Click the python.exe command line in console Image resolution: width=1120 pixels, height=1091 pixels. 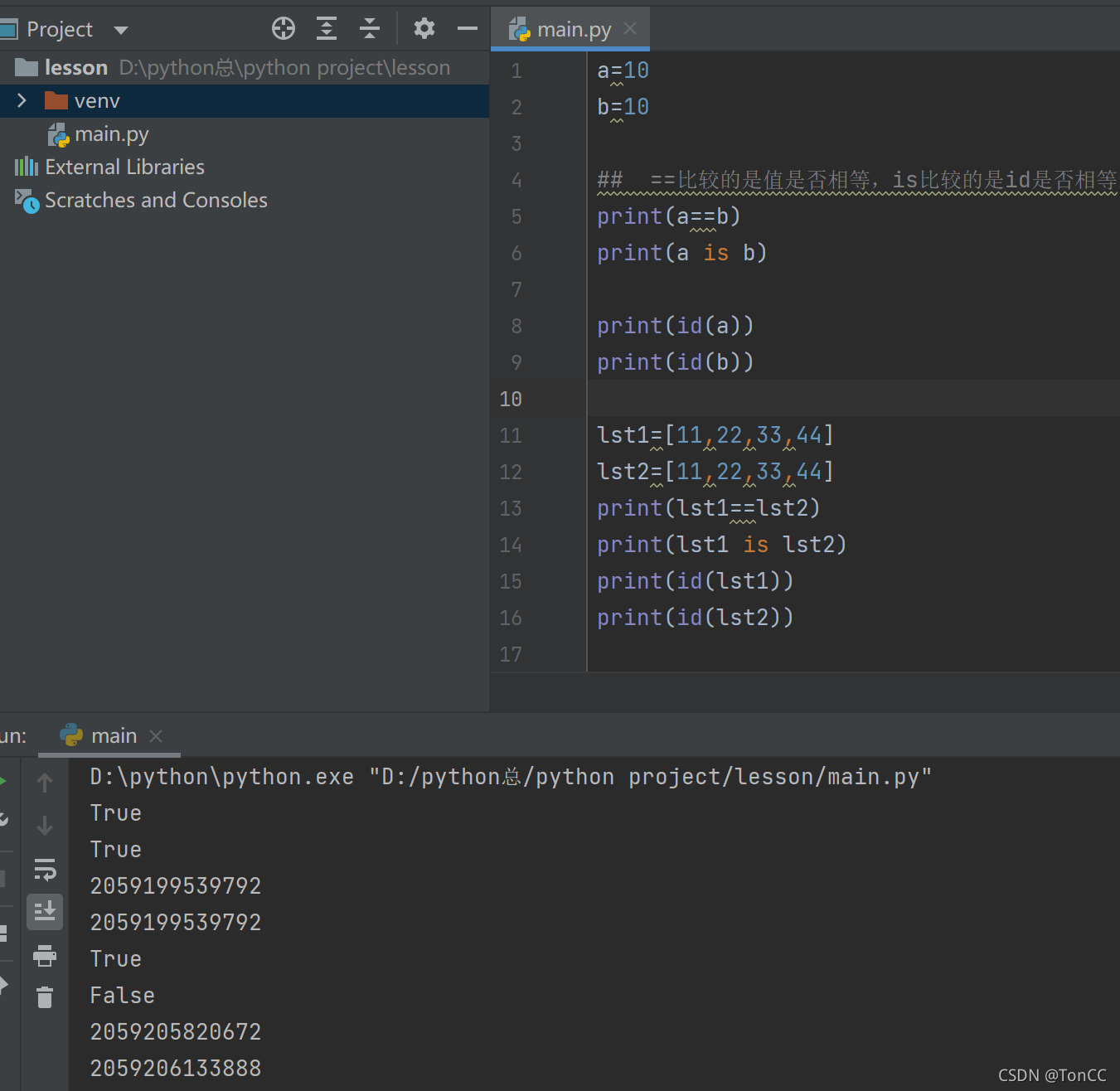coord(511,777)
